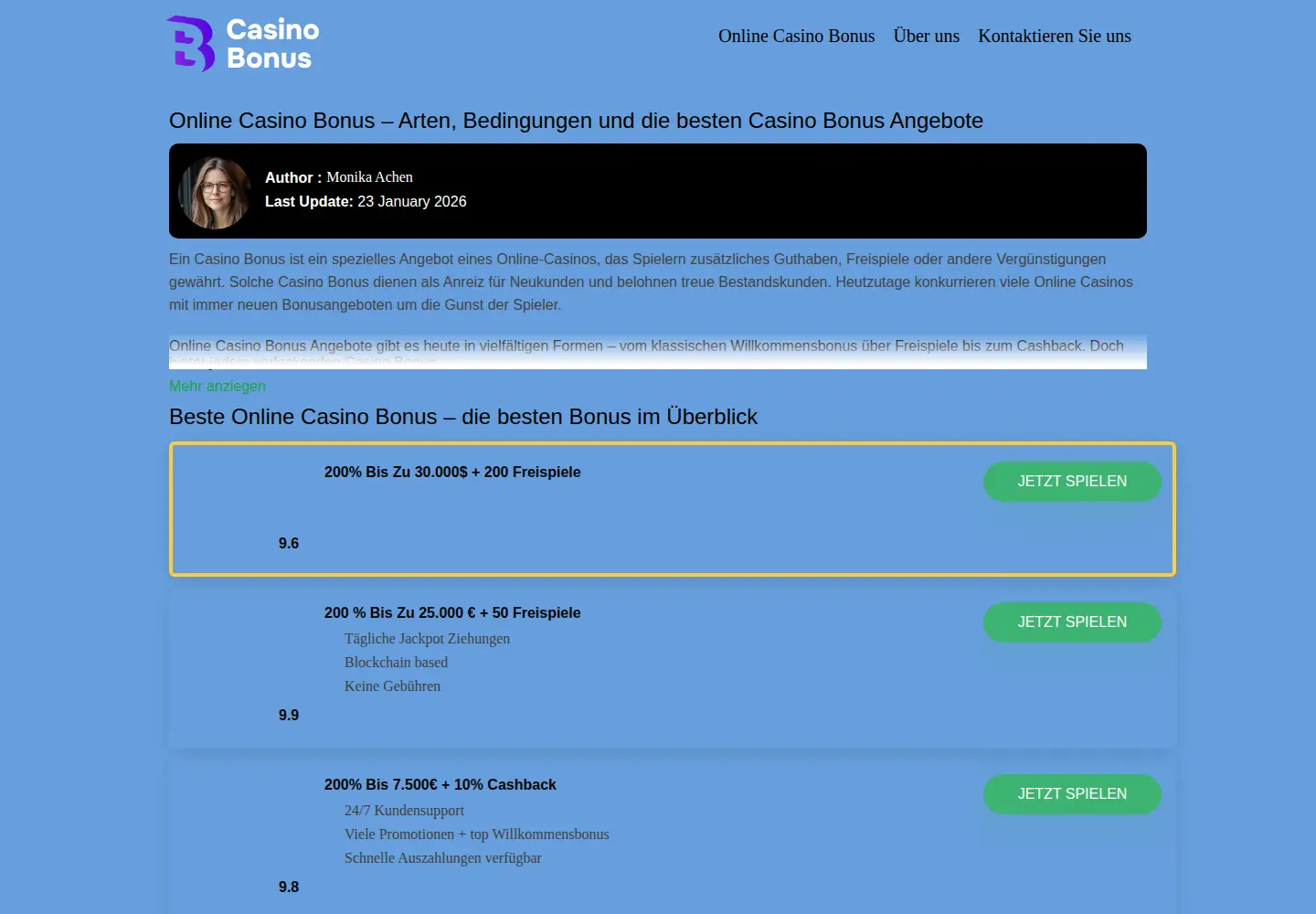The image size is (1316, 914).
Task: Click the 9.8 rating score
Action: [289, 887]
